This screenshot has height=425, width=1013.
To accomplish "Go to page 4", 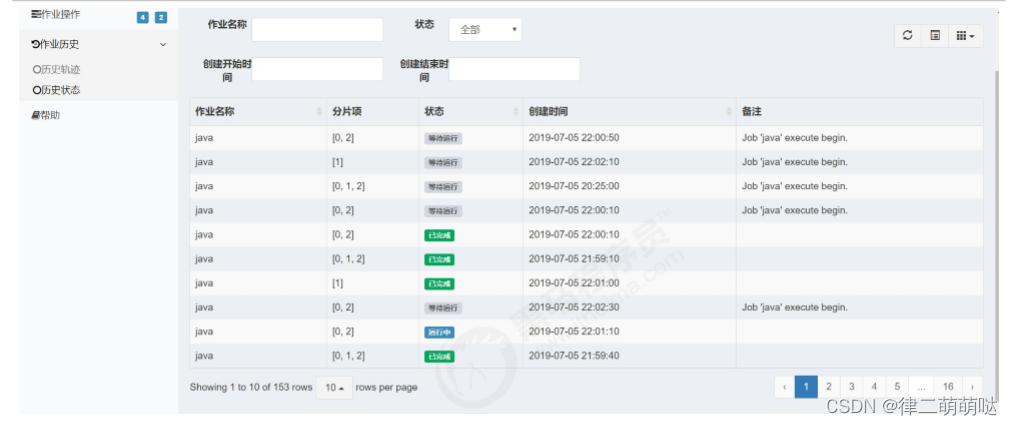I will 874,387.
